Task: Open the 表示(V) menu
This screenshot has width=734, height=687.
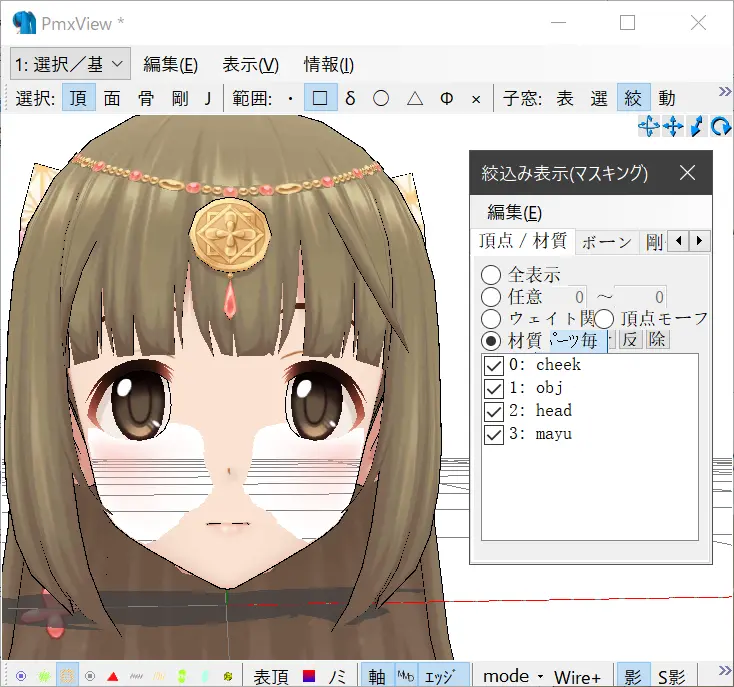Action: pyautogui.click(x=250, y=64)
